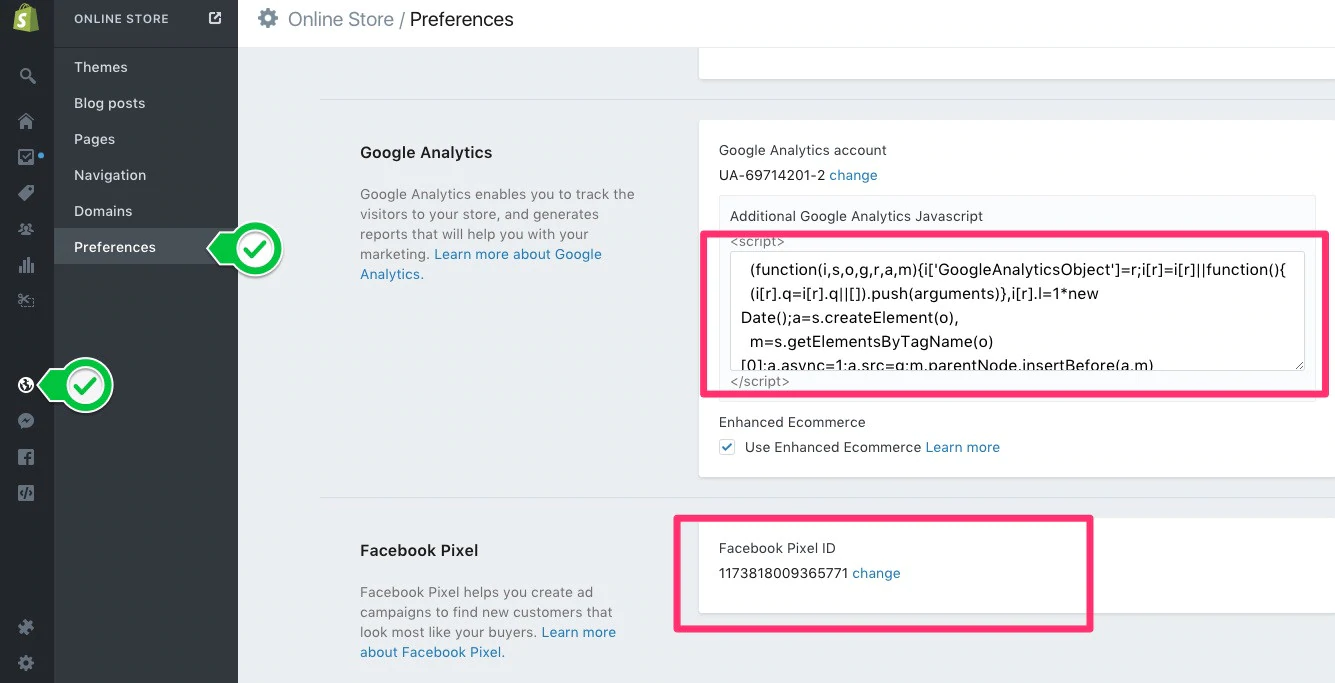1335x683 pixels.
Task: Open the Products tag icon
Action: coord(26,193)
